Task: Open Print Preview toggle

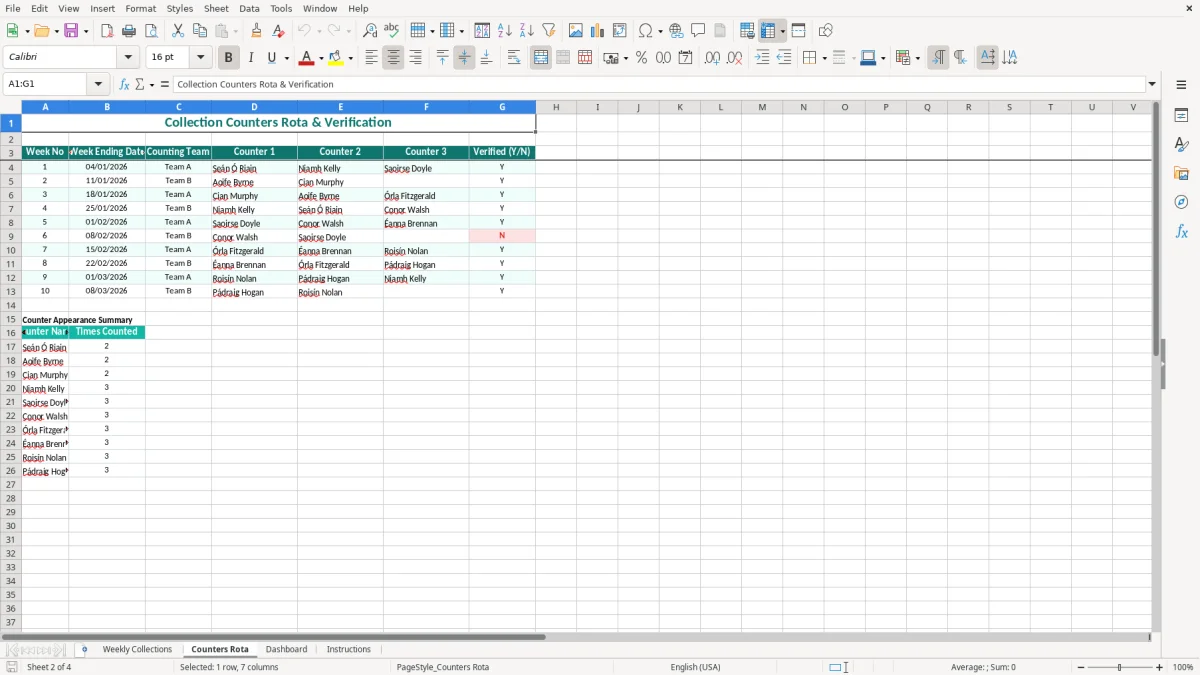Action: pos(151,31)
